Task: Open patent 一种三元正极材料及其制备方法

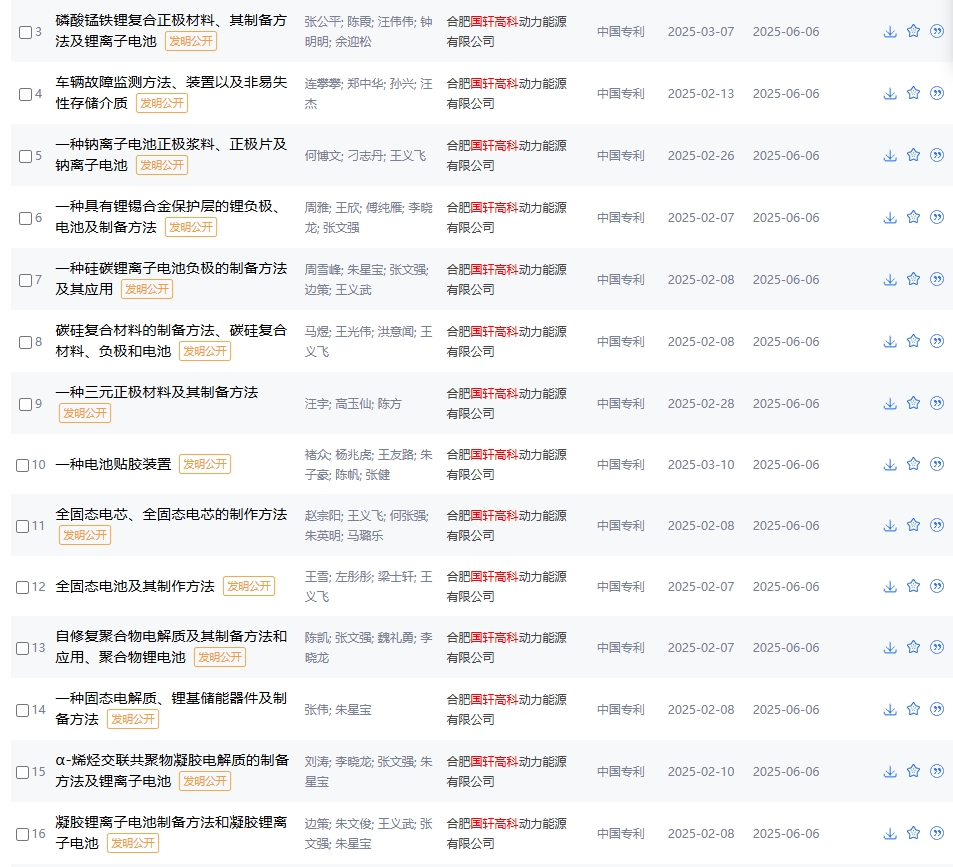Action: click(157, 392)
